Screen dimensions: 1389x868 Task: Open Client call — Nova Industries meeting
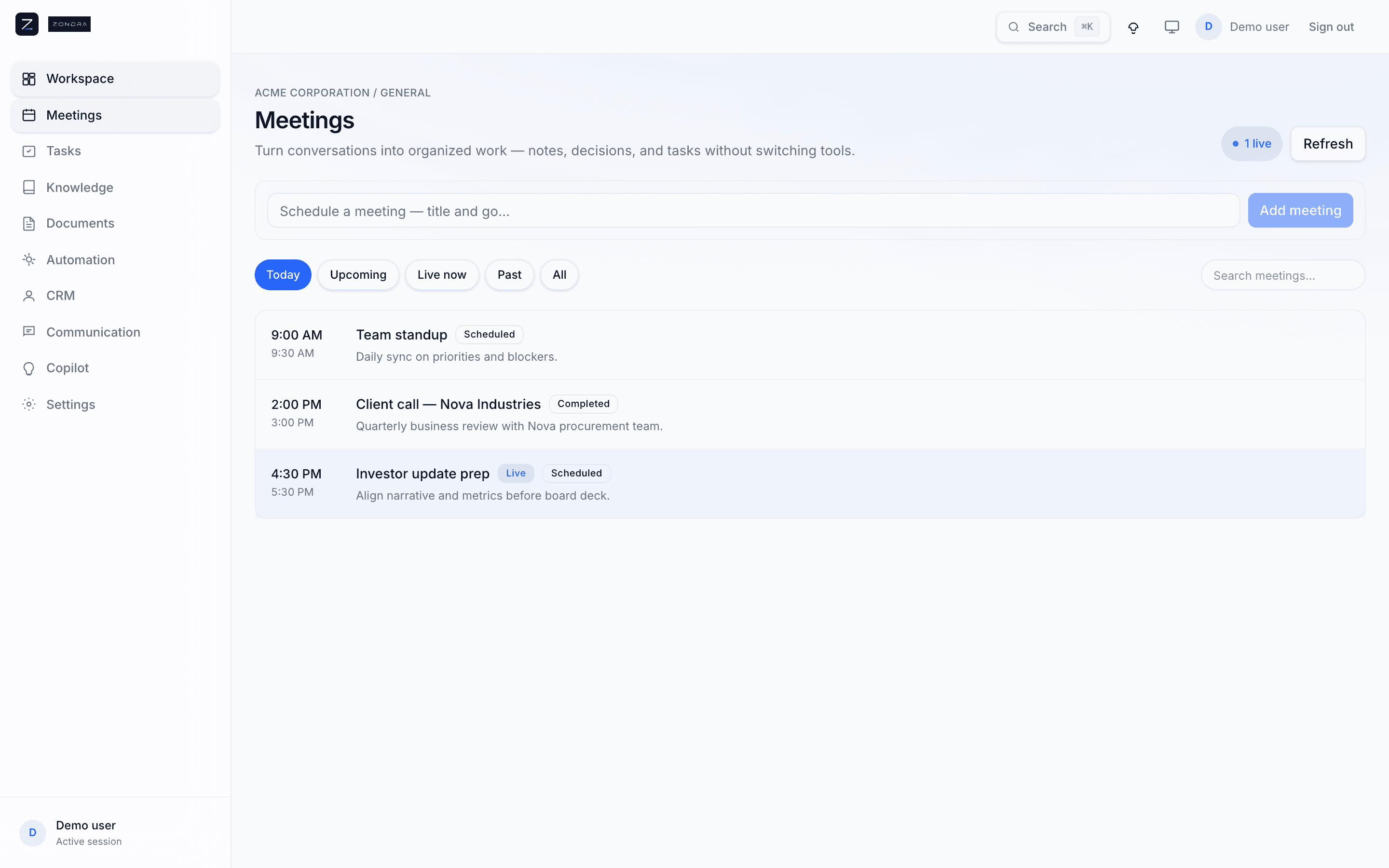tap(810, 415)
